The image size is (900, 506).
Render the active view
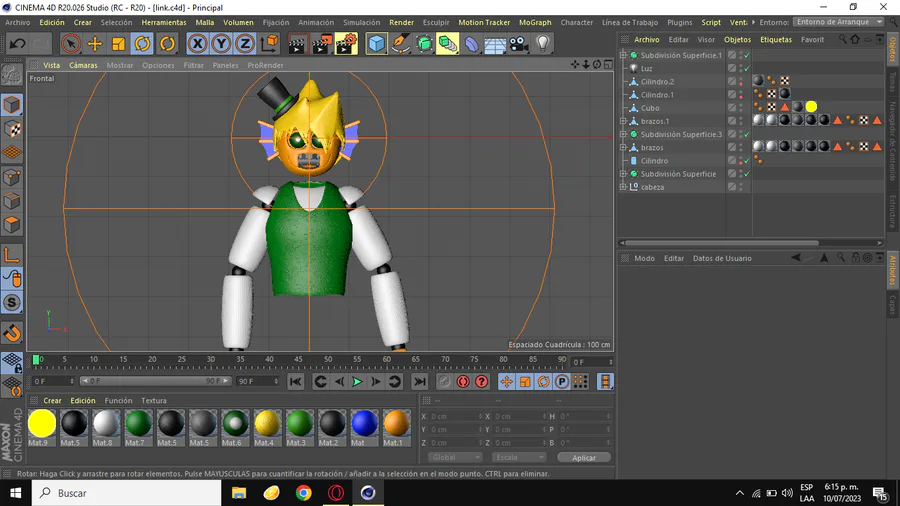point(297,44)
